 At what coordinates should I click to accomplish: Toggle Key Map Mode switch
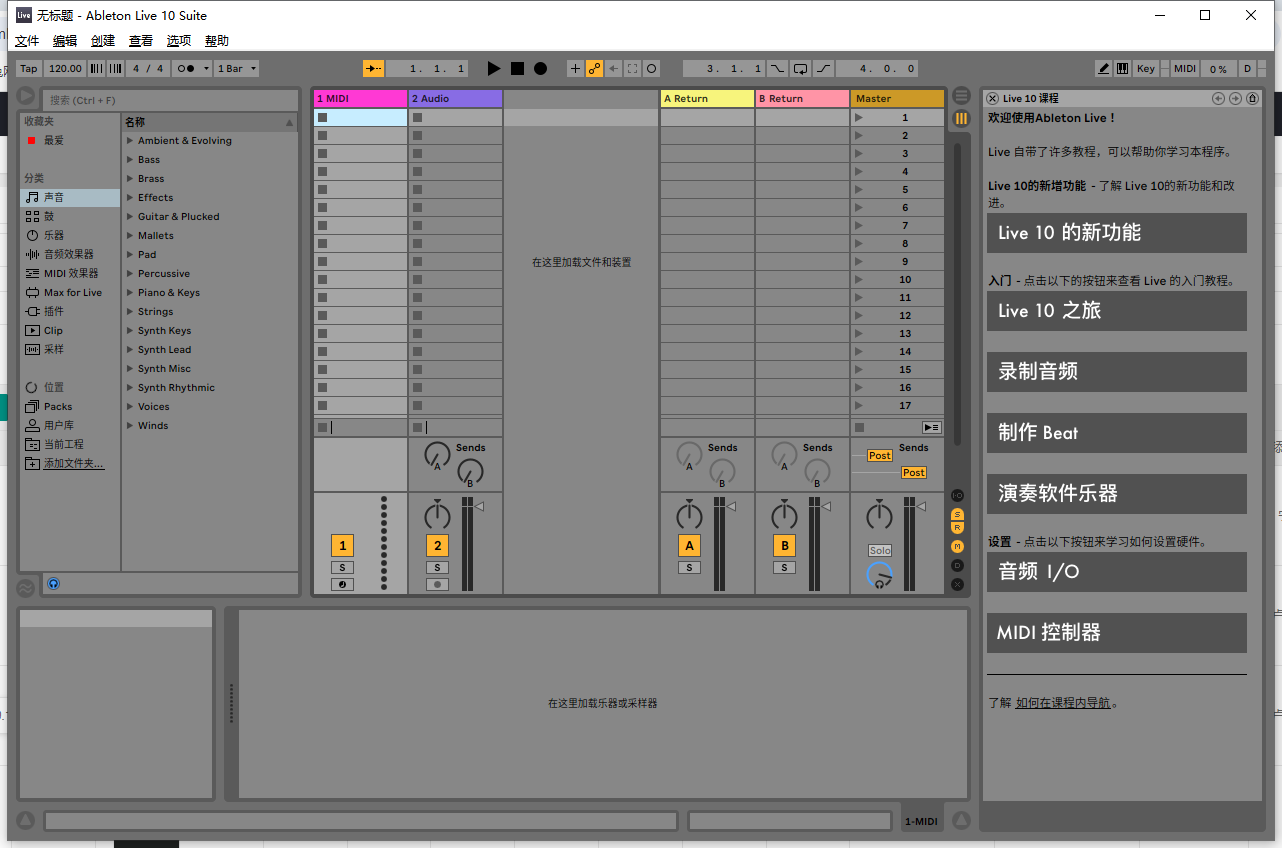pyautogui.click(x=1146, y=68)
